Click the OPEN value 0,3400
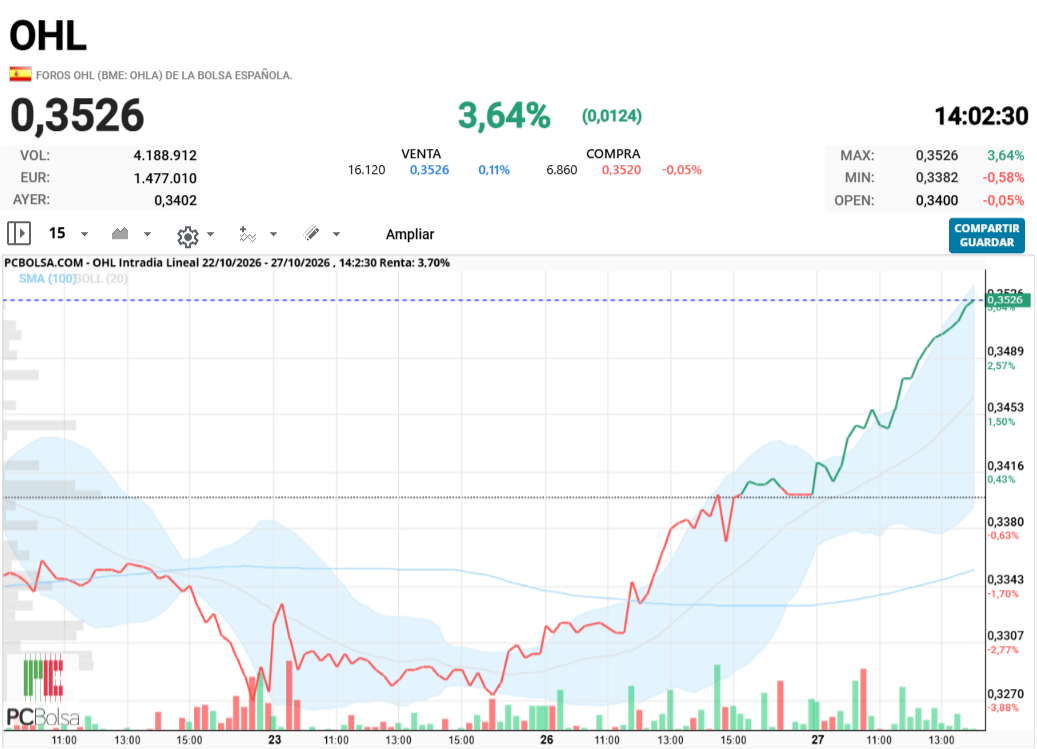Screen dimensions: 1037x749 click(936, 200)
